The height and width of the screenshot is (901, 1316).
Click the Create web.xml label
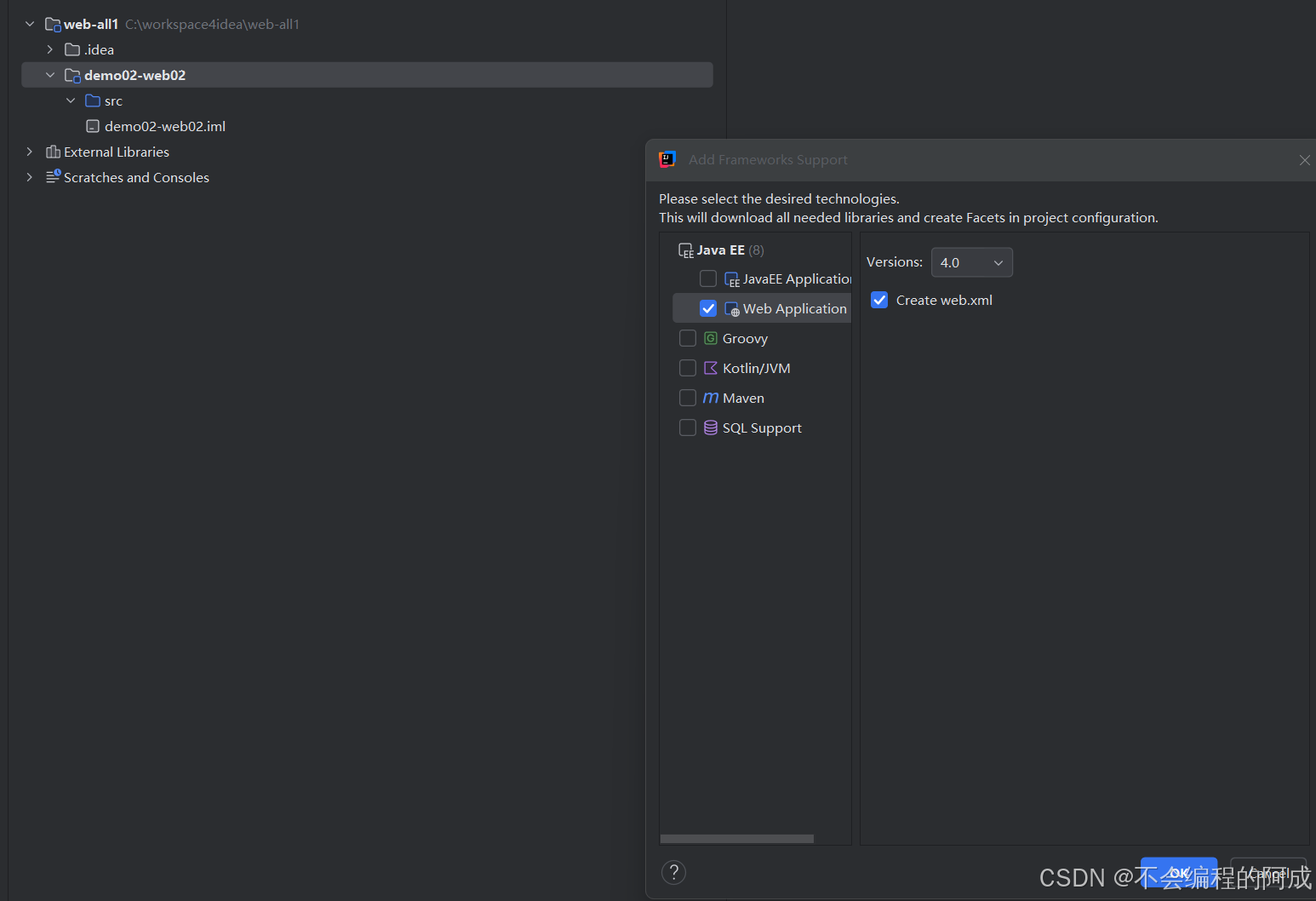pyautogui.click(x=944, y=300)
